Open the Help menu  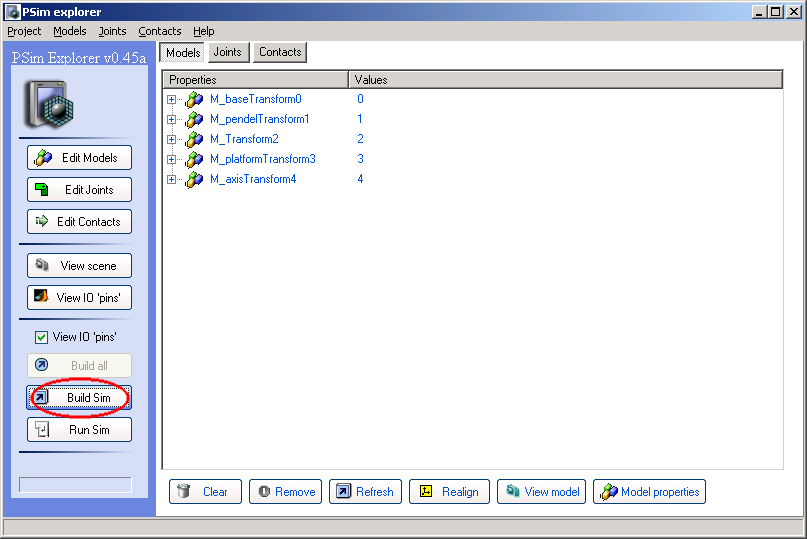[x=203, y=31]
